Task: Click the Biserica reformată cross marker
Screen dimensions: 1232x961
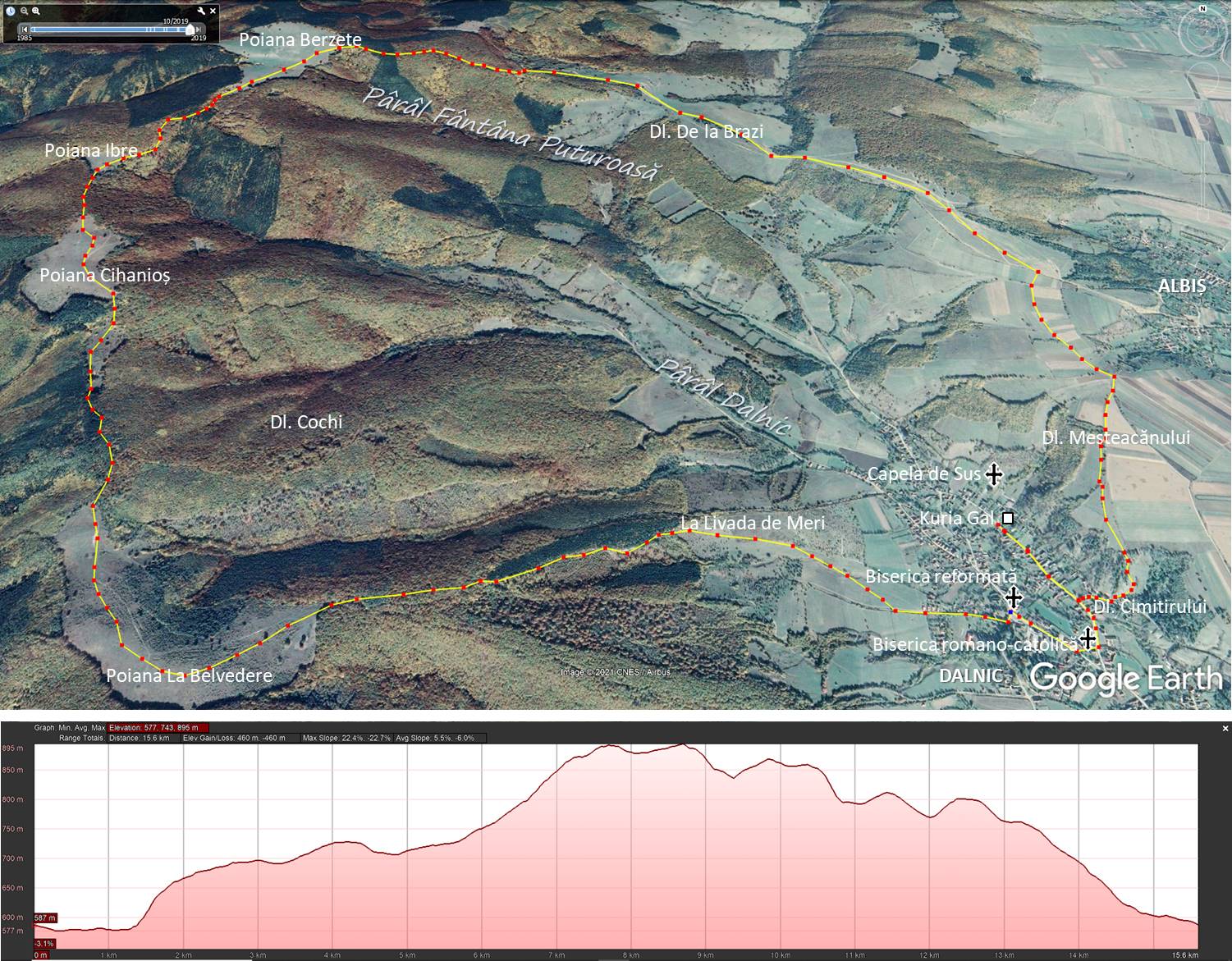Action: coord(1014,597)
